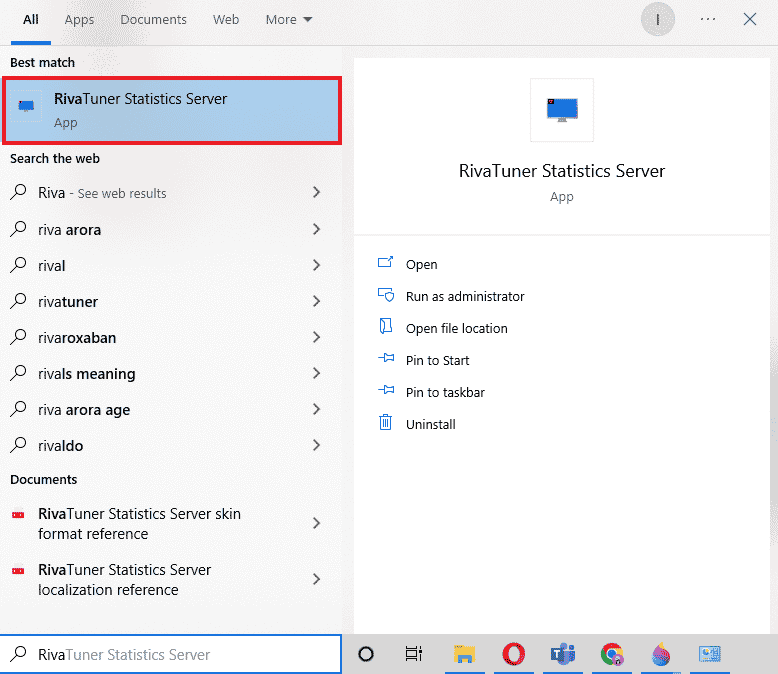The width and height of the screenshot is (778, 674).
Task: Switch to the Apps tab
Action: coord(79,20)
